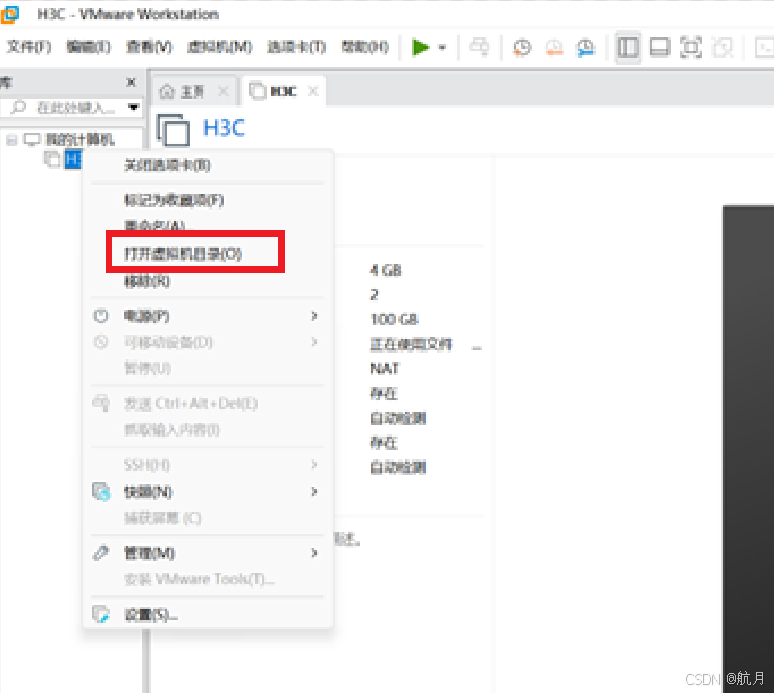The image size is (774, 693).
Task: Click the Enter Full Screen toolbar icon
Action: coord(691,47)
